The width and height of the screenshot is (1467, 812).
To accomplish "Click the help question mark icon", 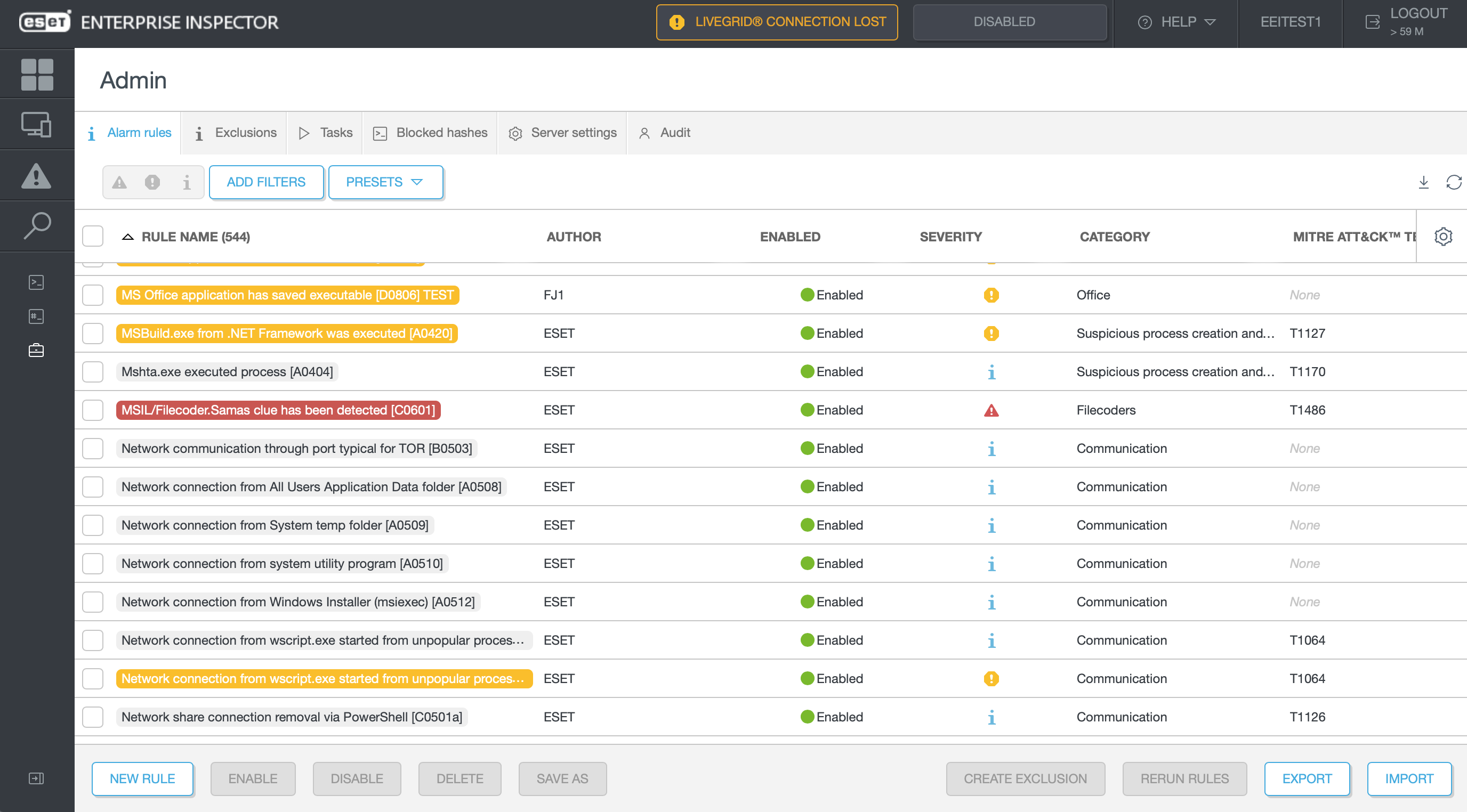I will pos(1144,22).
